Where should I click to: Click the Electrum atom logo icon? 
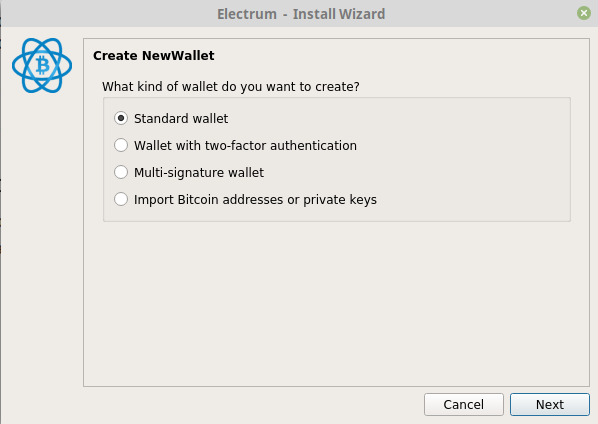point(42,65)
